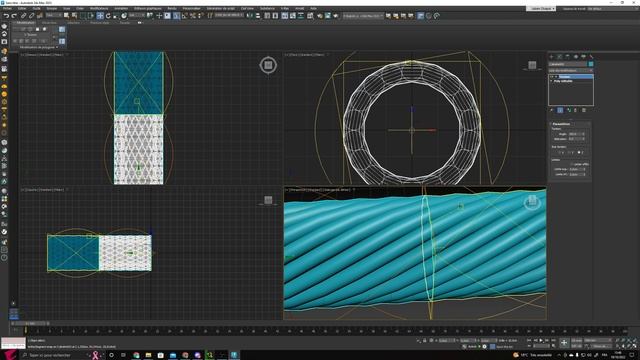This screenshot has width=640, height=360.
Task: Open the user account dropdown
Action: (541, 9)
